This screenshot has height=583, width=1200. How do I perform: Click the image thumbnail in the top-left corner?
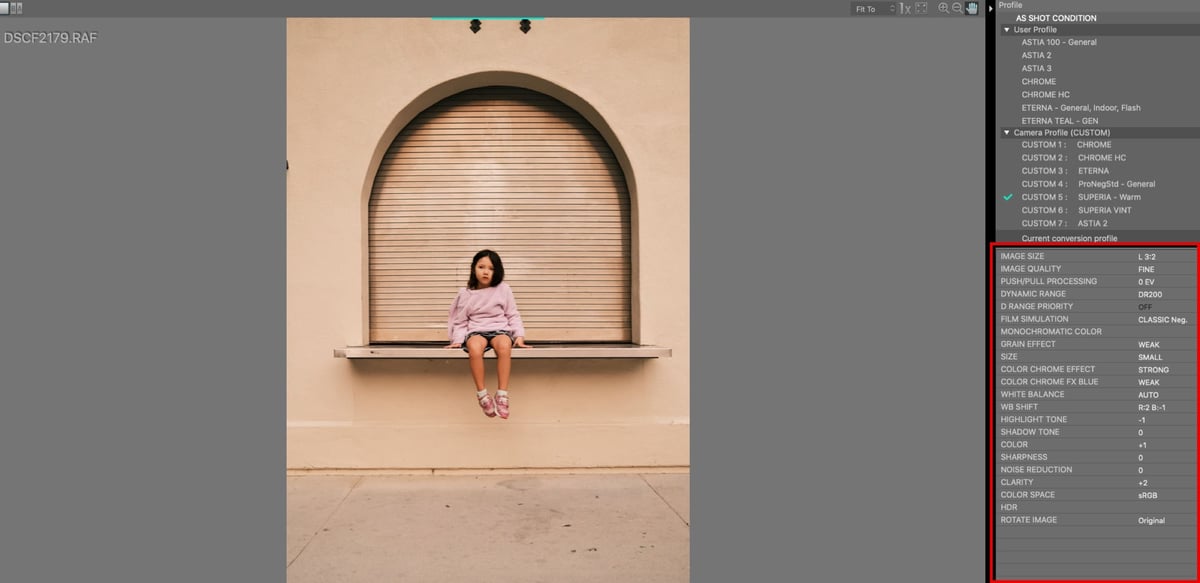coord(4,8)
